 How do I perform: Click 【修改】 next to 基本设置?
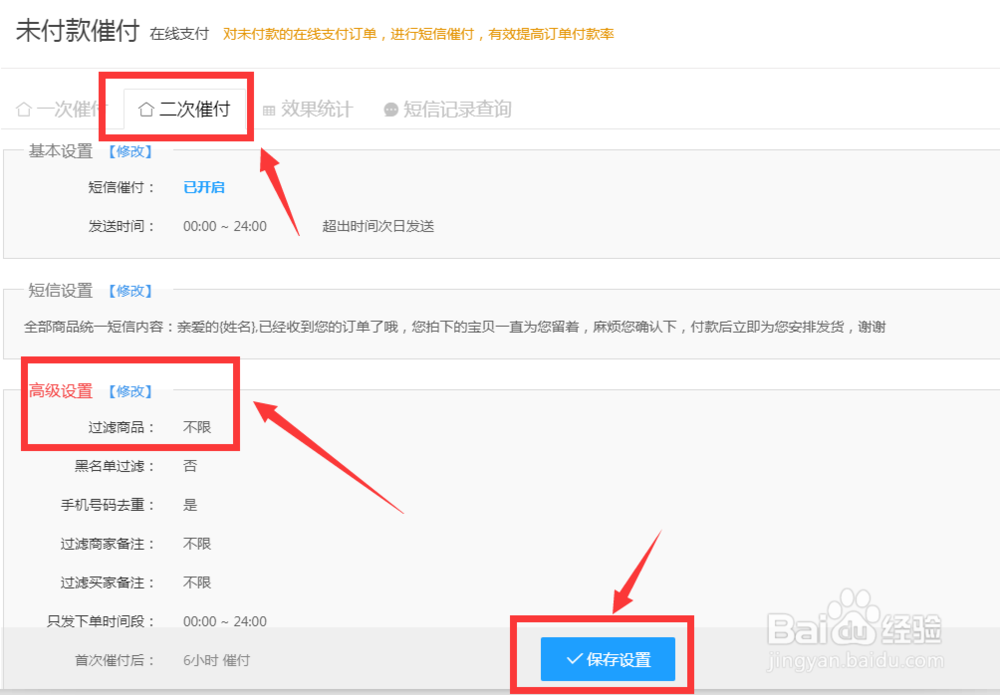[x=130, y=151]
